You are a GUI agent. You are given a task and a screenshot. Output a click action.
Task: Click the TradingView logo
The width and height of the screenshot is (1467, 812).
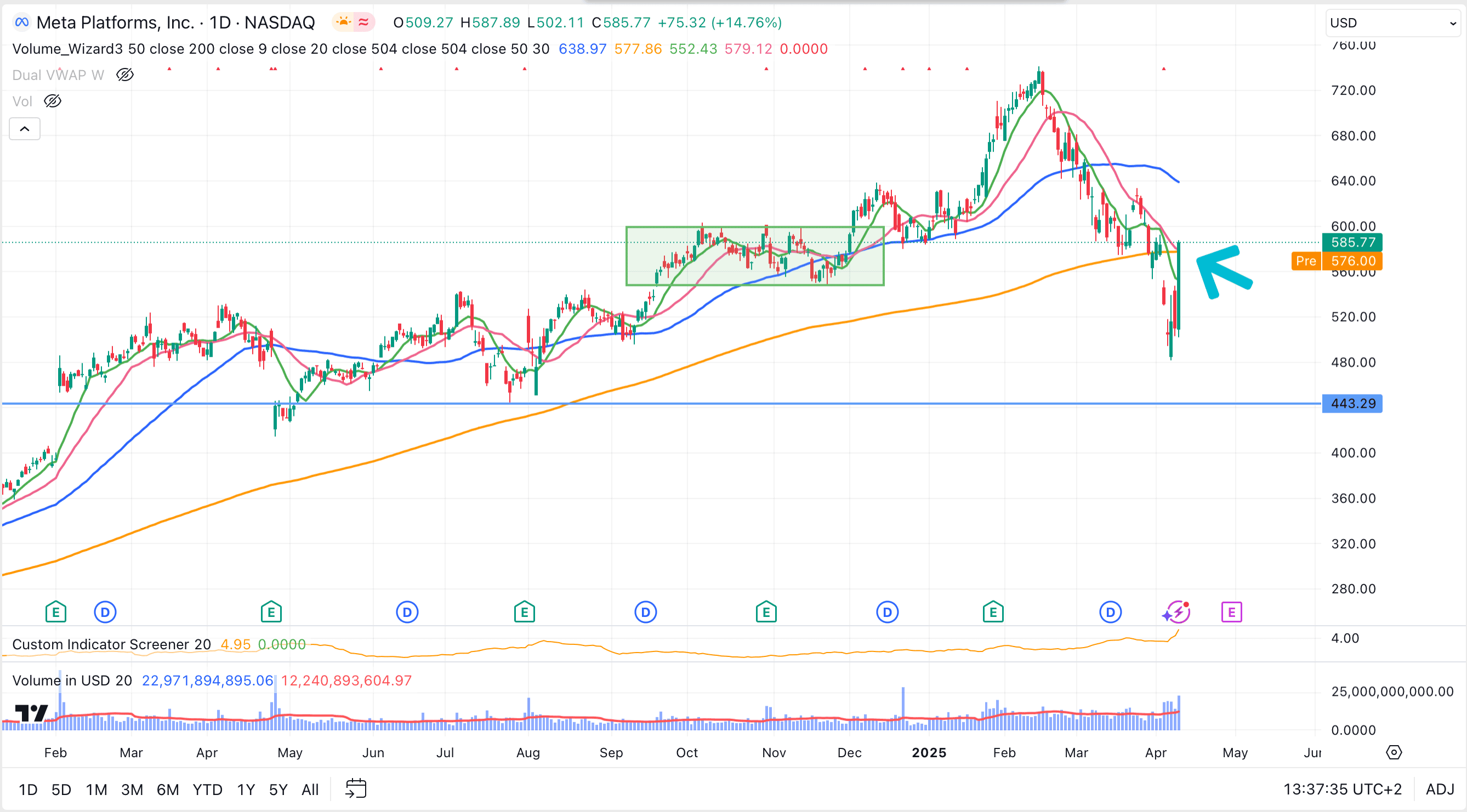tap(31, 713)
